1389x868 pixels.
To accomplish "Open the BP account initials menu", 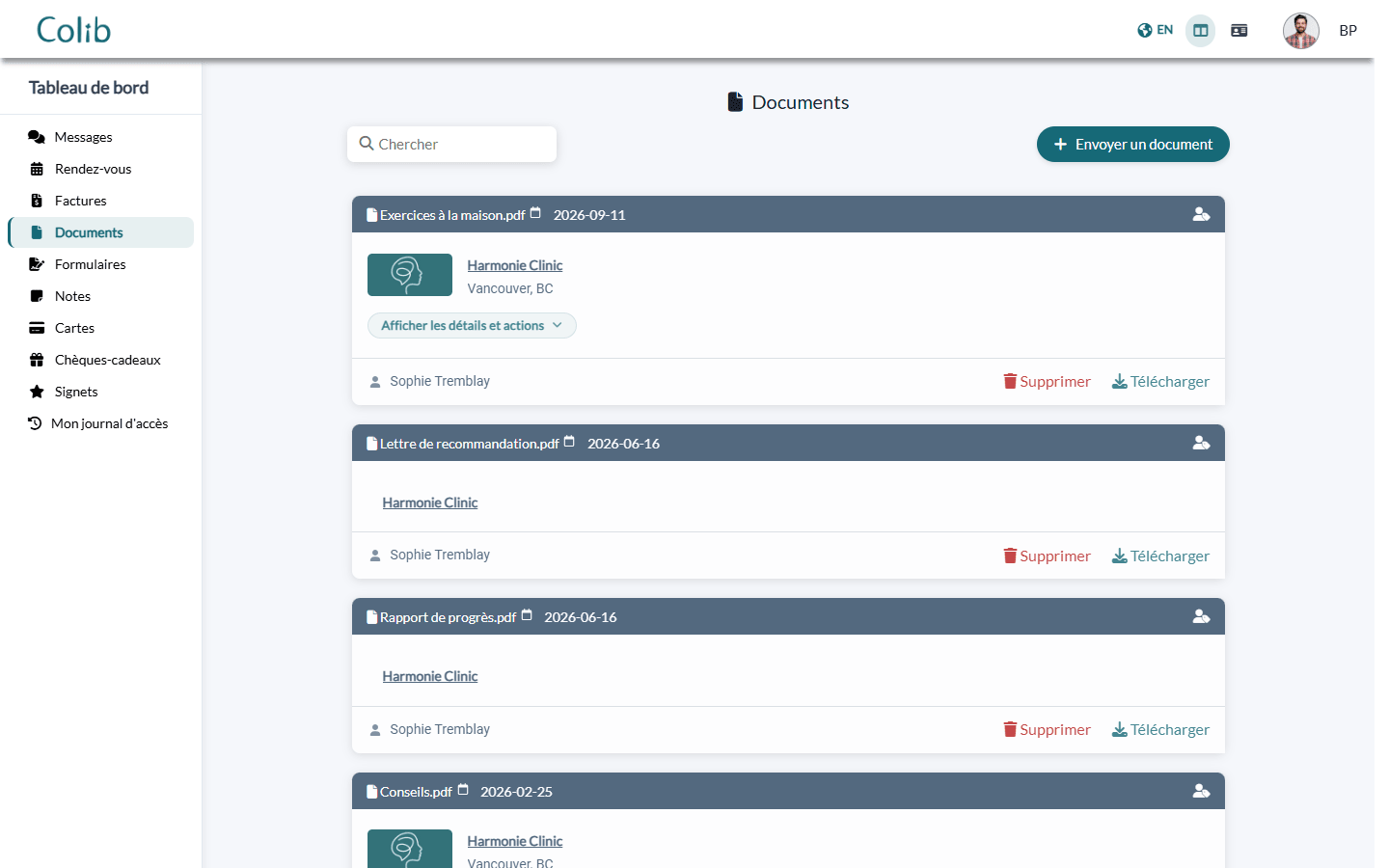I will [1348, 31].
